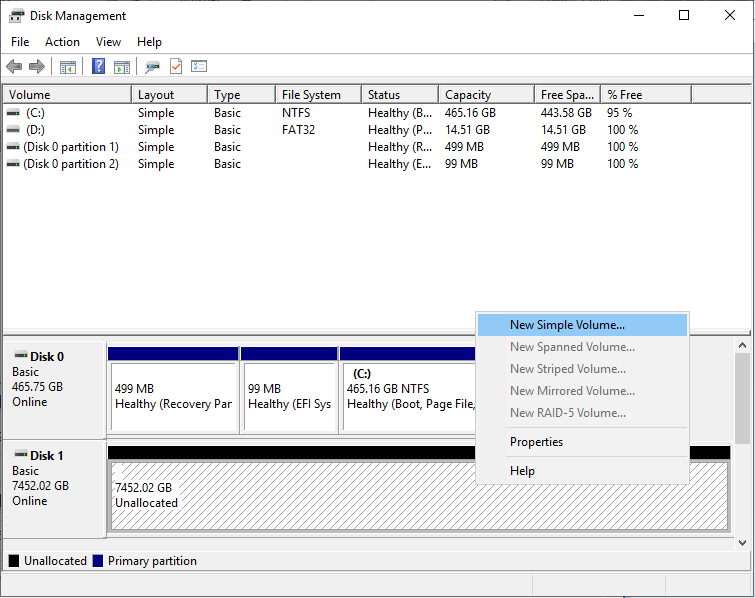Screen dimensions: 755x598
Task: Click the checkmark Properties toolbar icon
Action: coord(176,66)
